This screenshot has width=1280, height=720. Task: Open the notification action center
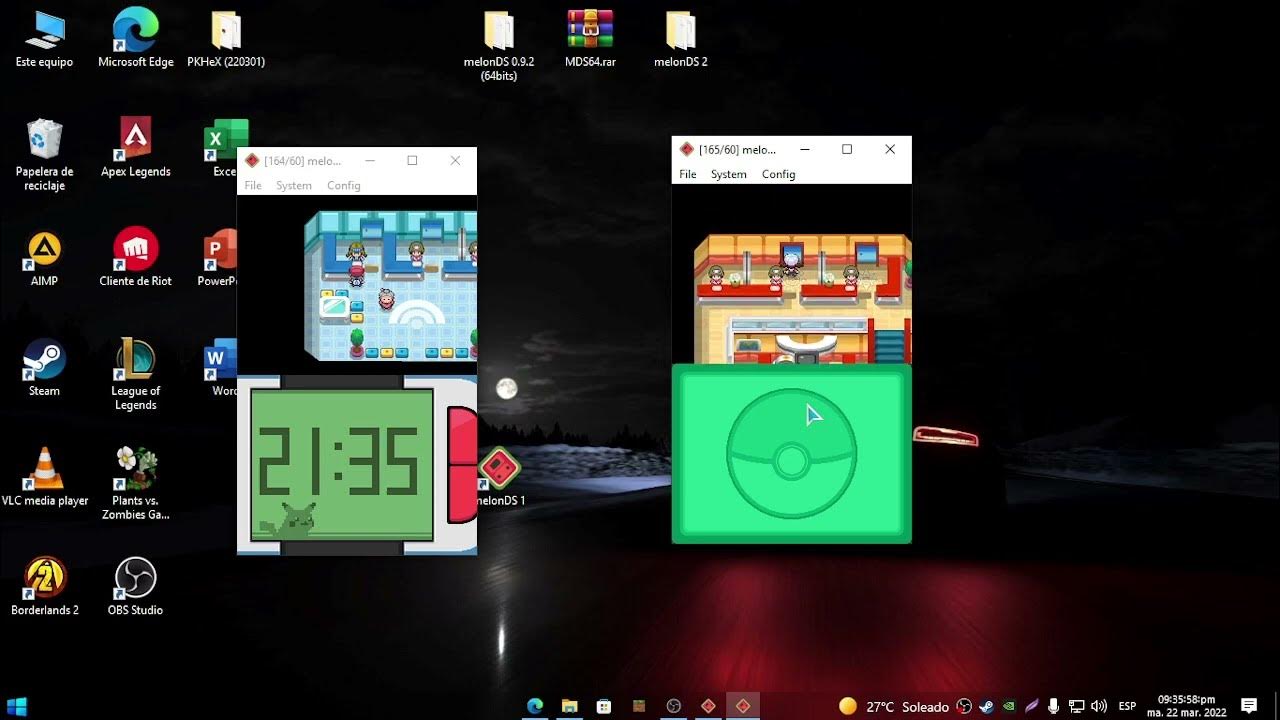(1248, 706)
